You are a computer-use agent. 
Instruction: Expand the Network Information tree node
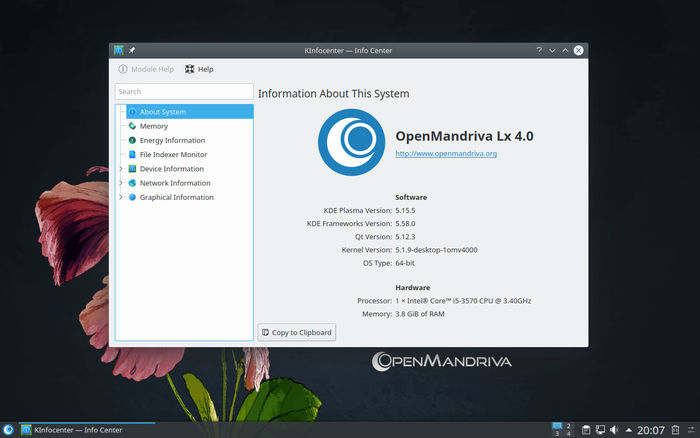coord(121,183)
